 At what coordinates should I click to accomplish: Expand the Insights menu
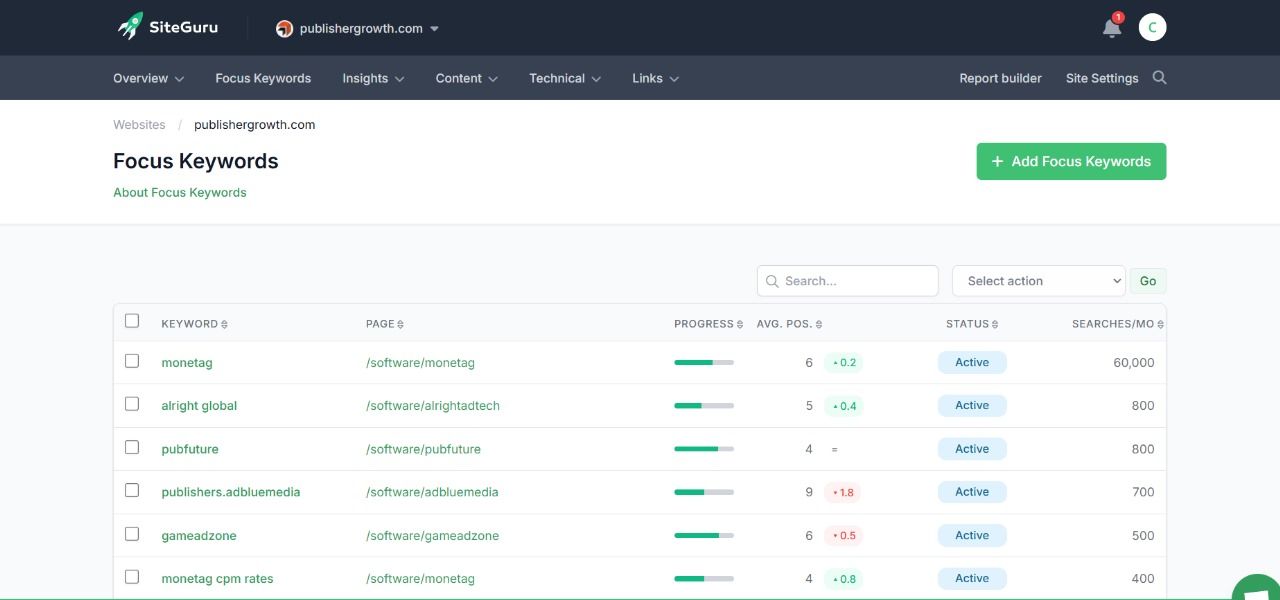373,78
